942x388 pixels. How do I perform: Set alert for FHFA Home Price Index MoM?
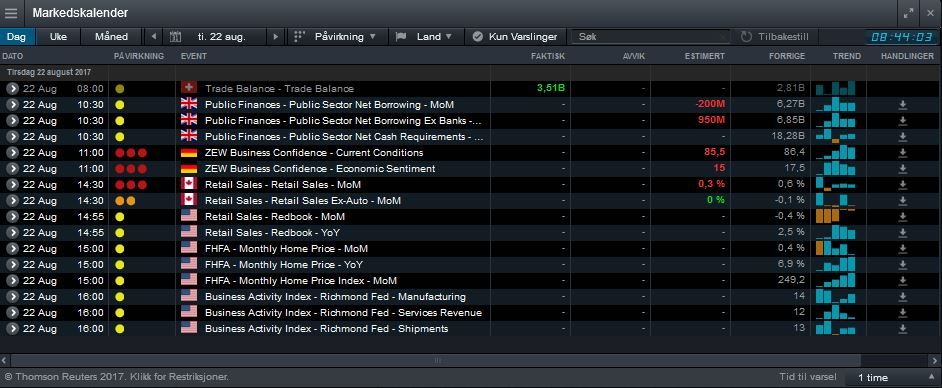[x=902, y=281]
